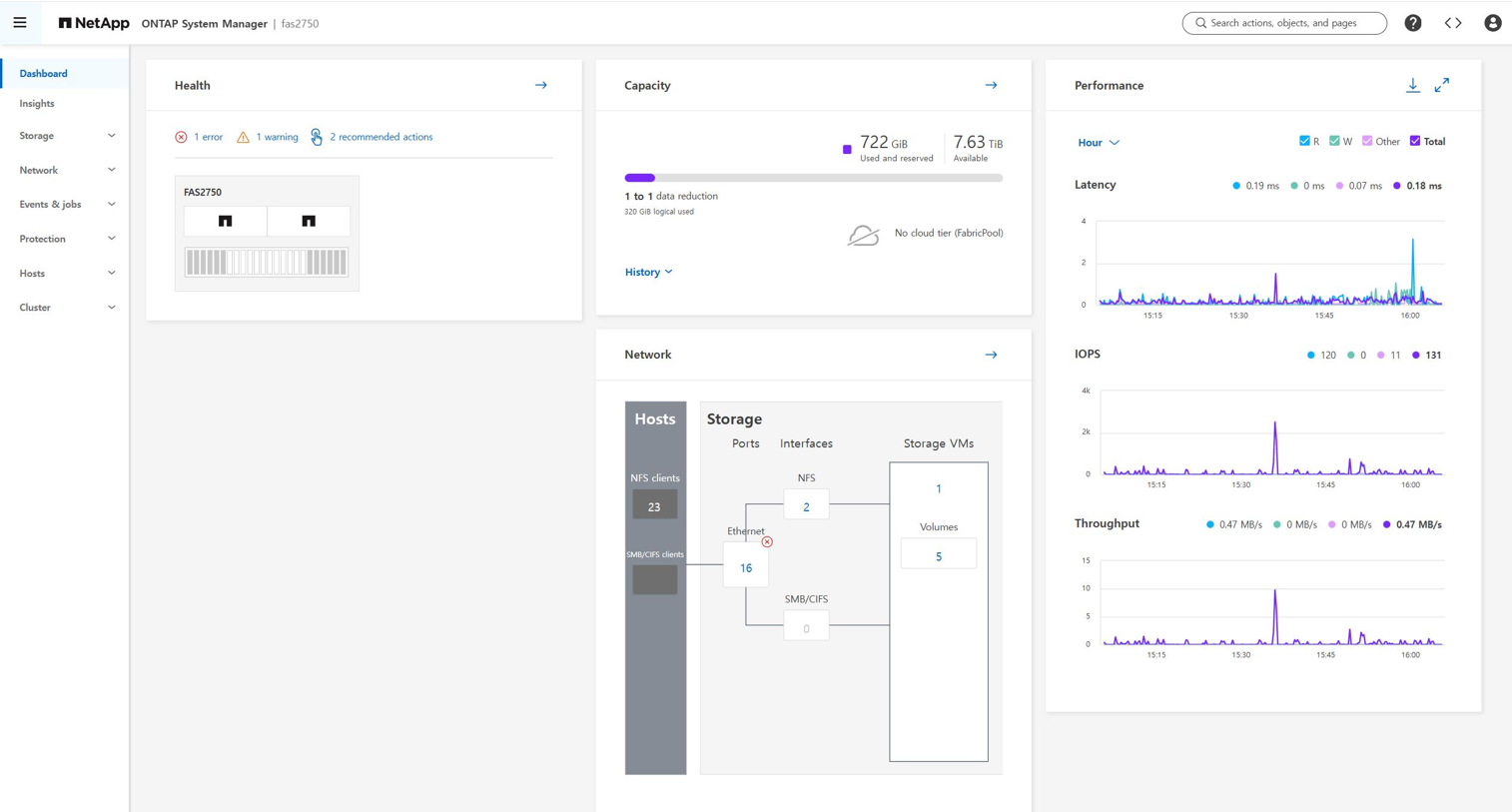Expand the Performance panel to full view
The height and width of the screenshot is (812, 1512).
[x=1442, y=86]
